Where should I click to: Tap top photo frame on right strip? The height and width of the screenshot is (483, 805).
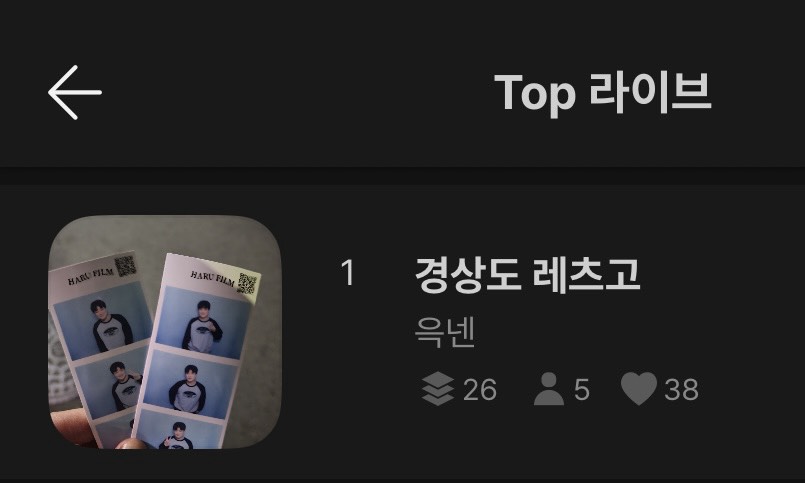(202, 324)
